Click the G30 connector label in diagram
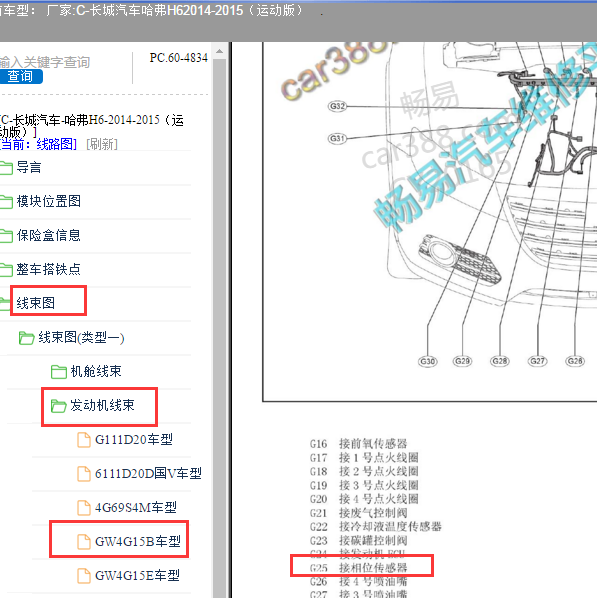Viewport: 597px width, 598px height. click(427, 361)
